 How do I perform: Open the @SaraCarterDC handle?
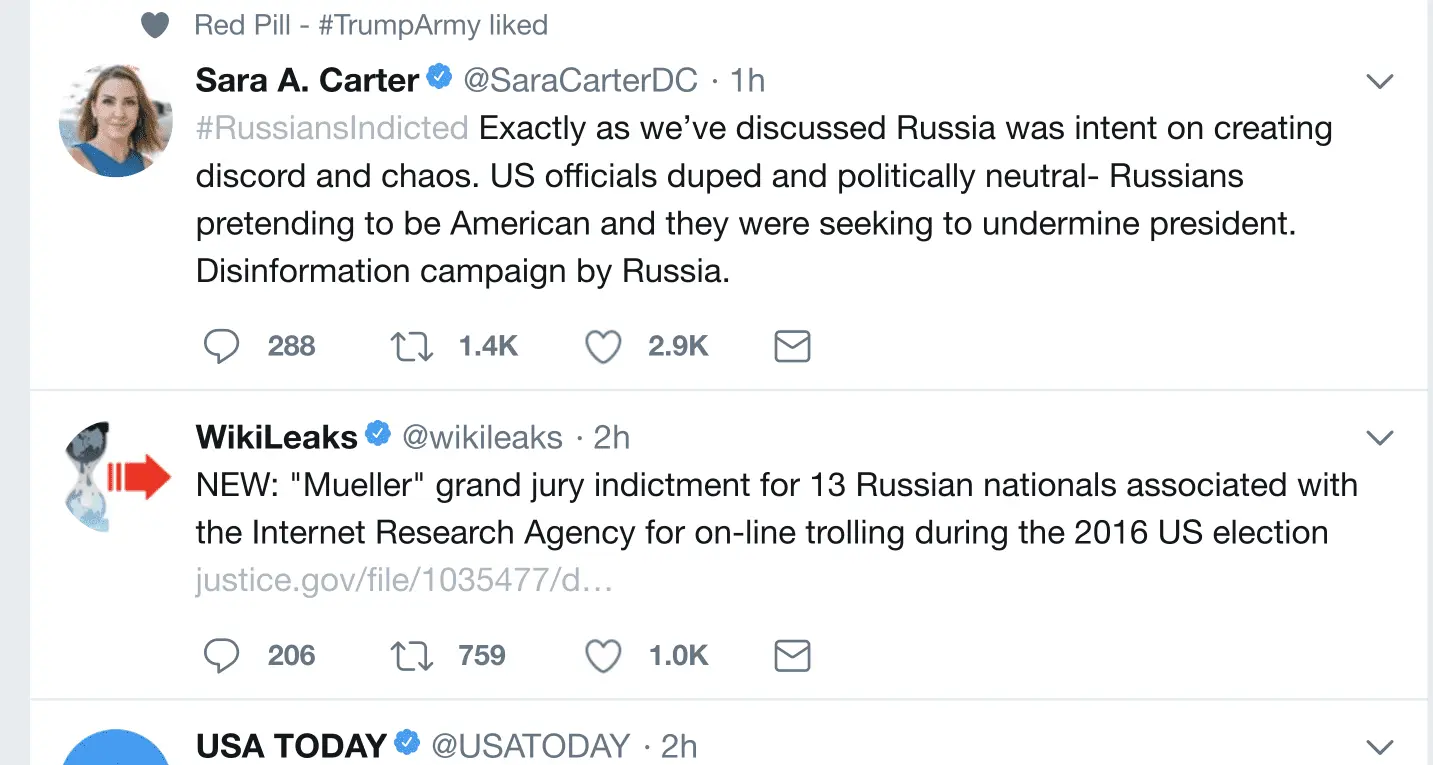(x=580, y=80)
